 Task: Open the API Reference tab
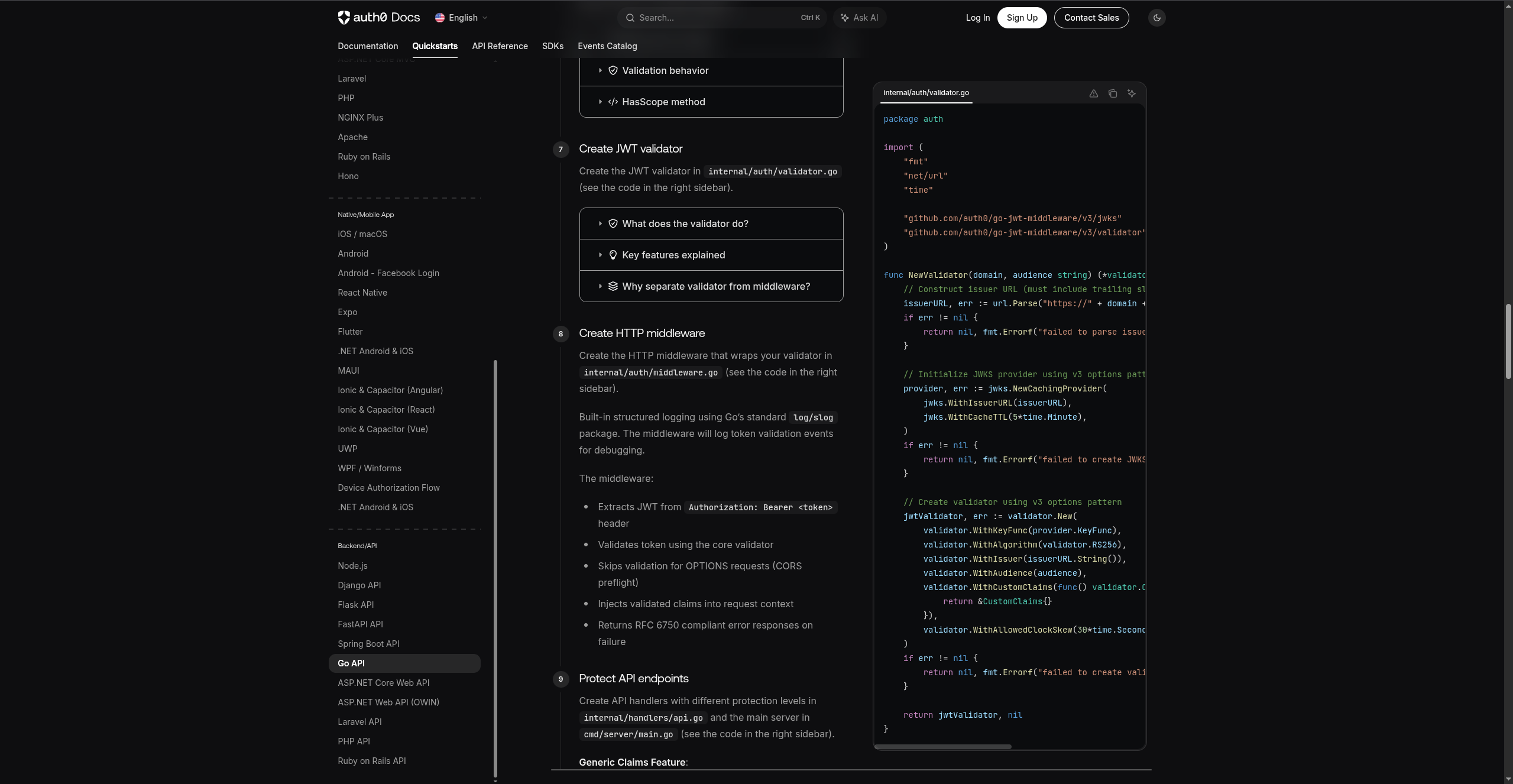tap(500, 46)
